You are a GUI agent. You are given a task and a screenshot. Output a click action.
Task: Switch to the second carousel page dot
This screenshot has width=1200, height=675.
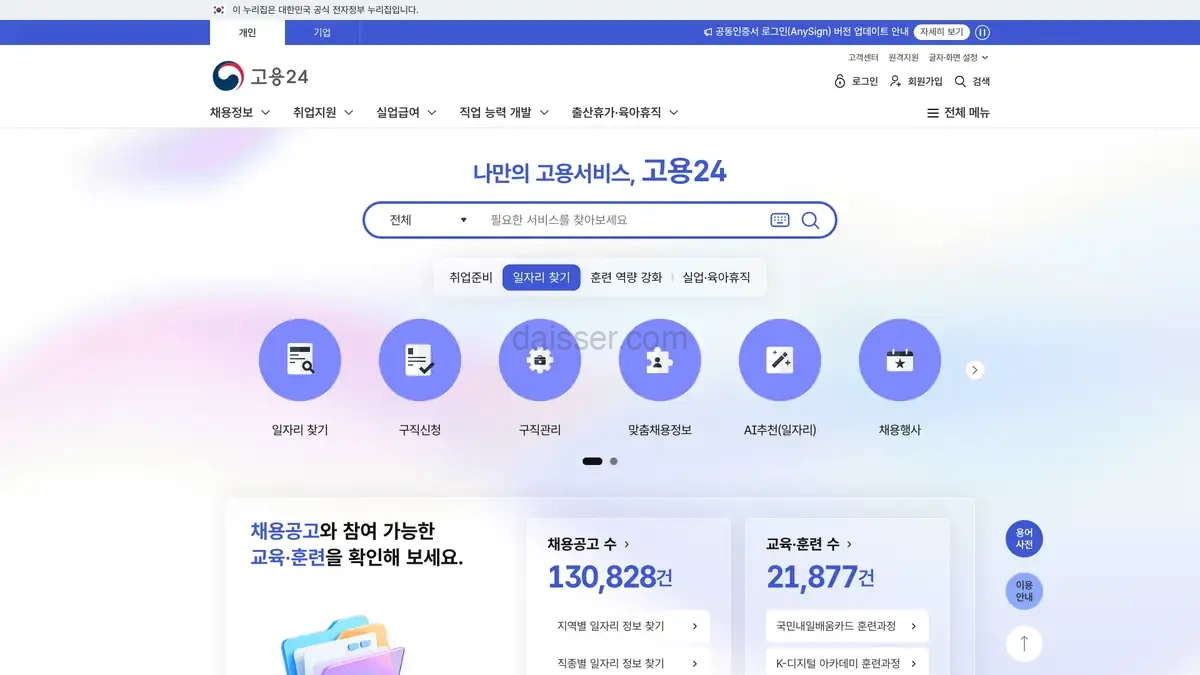pyautogui.click(x=614, y=461)
